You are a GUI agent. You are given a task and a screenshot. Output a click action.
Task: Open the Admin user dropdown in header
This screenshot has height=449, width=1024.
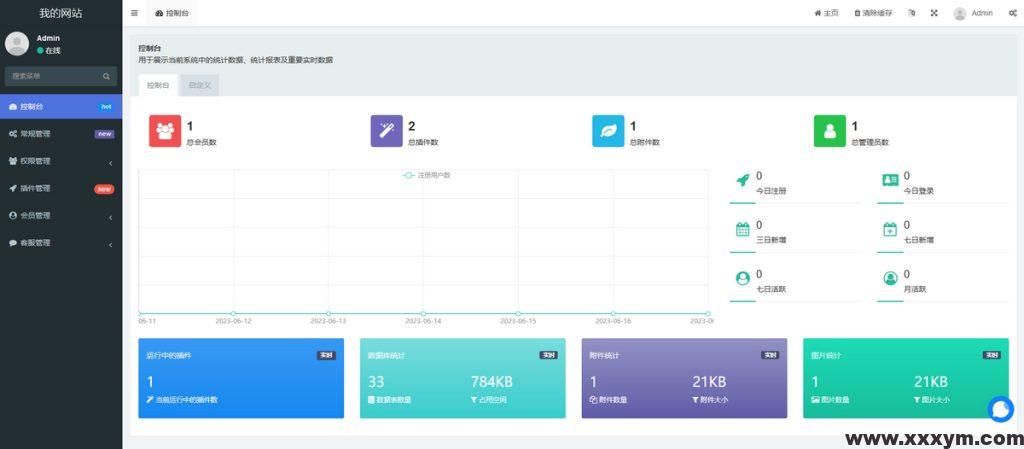click(x=973, y=13)
